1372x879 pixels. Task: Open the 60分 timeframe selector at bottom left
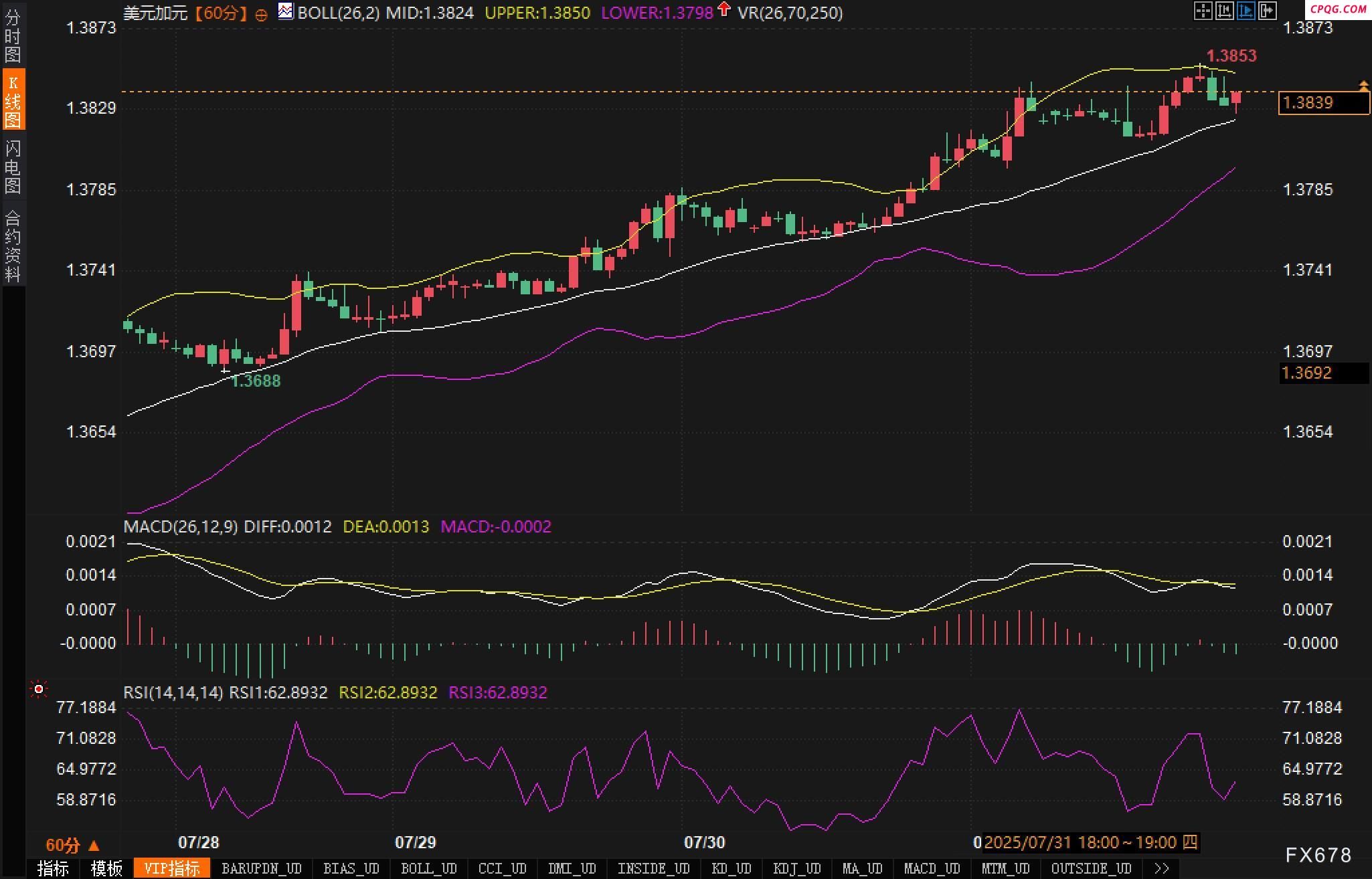coord(72,846)
